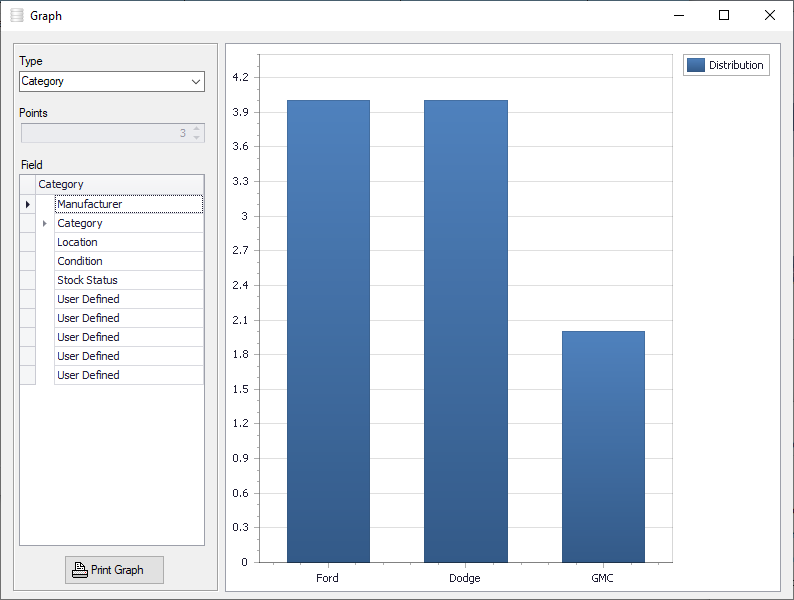Click the Print Graph button
Image resolution: width=794 pixels, height=600 pixels.
(114, 570)
